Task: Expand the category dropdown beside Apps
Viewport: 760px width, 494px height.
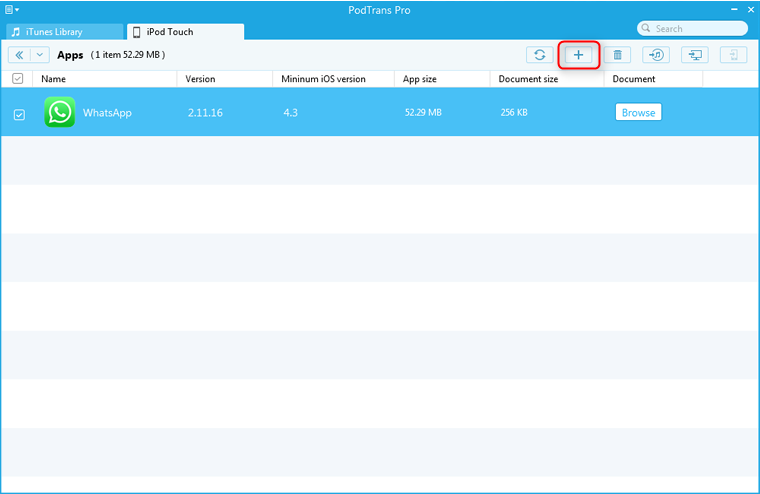Action: point(40,55)
